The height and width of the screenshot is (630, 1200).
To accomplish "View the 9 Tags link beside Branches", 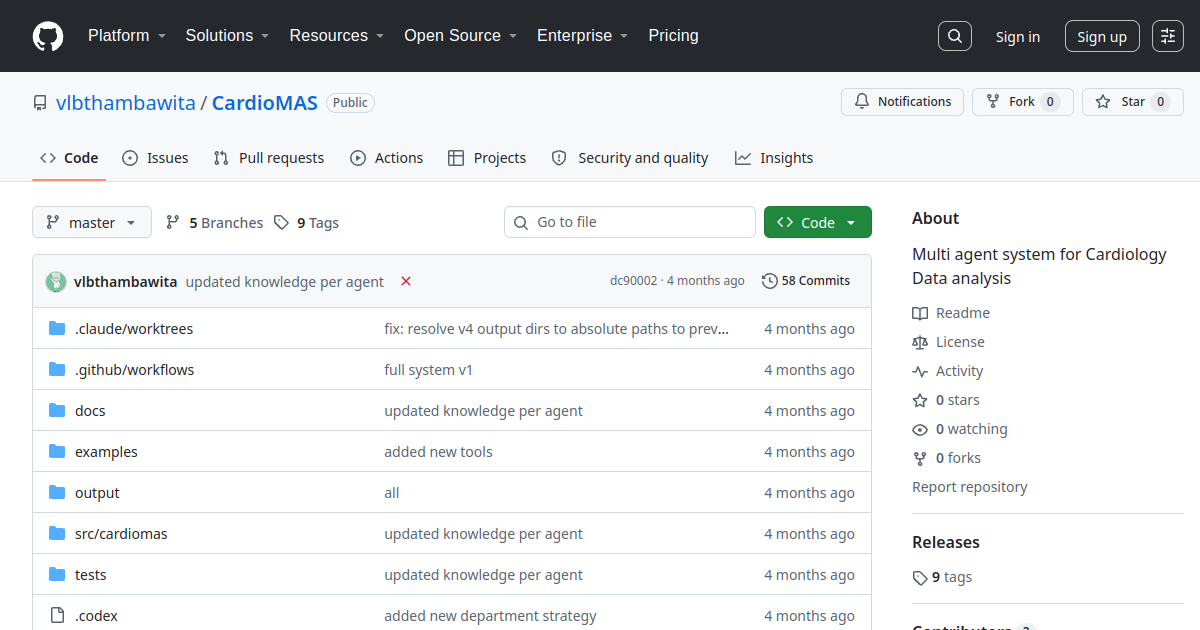I will click(x=307, y=222).
